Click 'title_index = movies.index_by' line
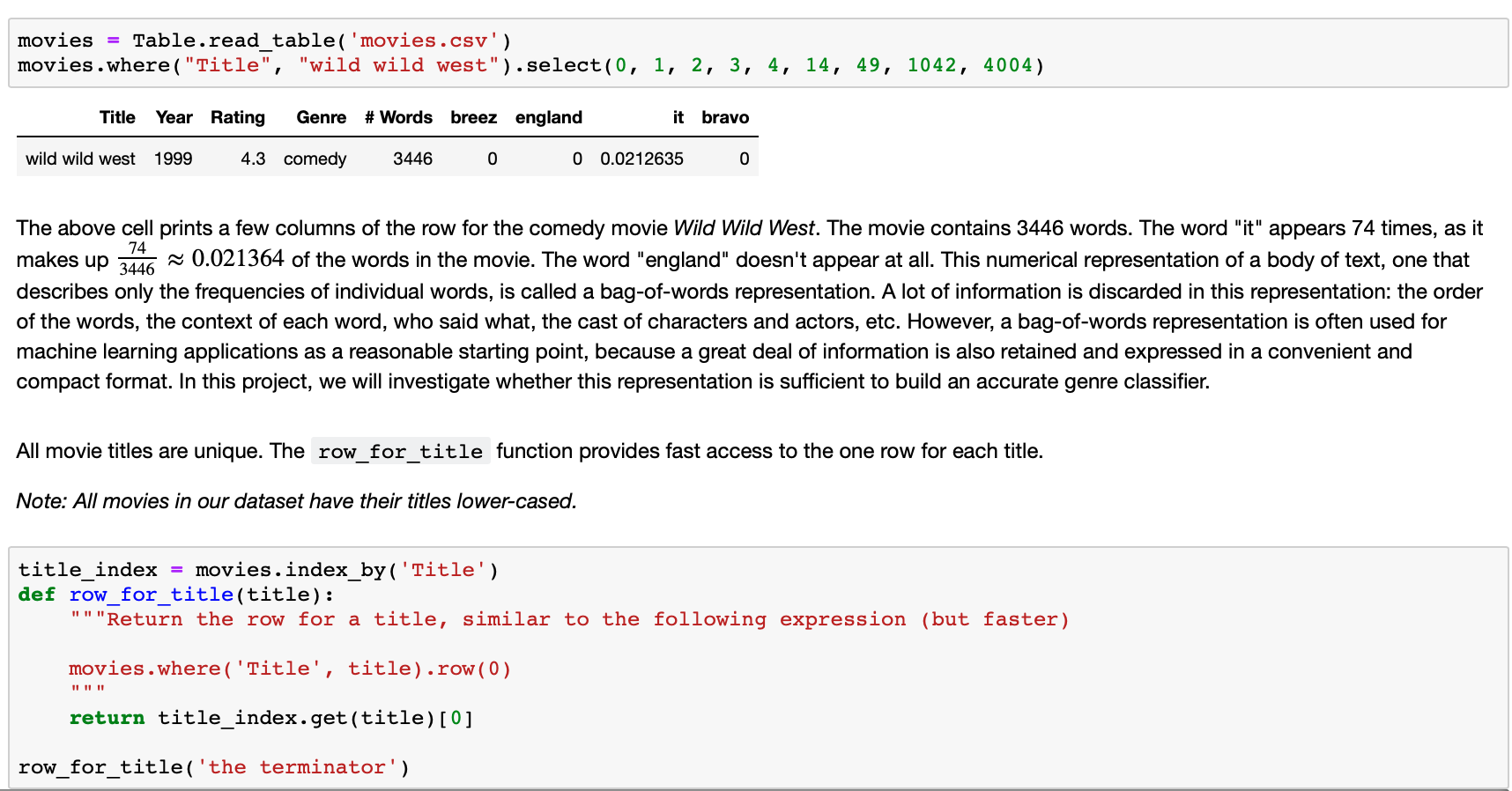1512x791 pixels. tap(258, 570)
